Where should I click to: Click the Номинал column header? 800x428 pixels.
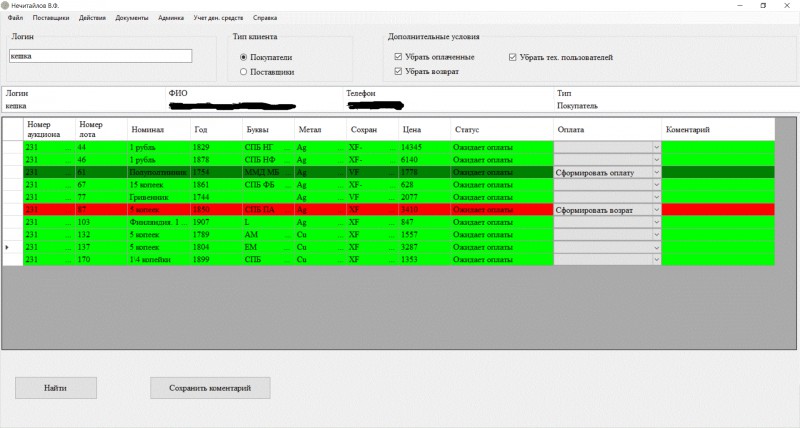click(159, 130)
